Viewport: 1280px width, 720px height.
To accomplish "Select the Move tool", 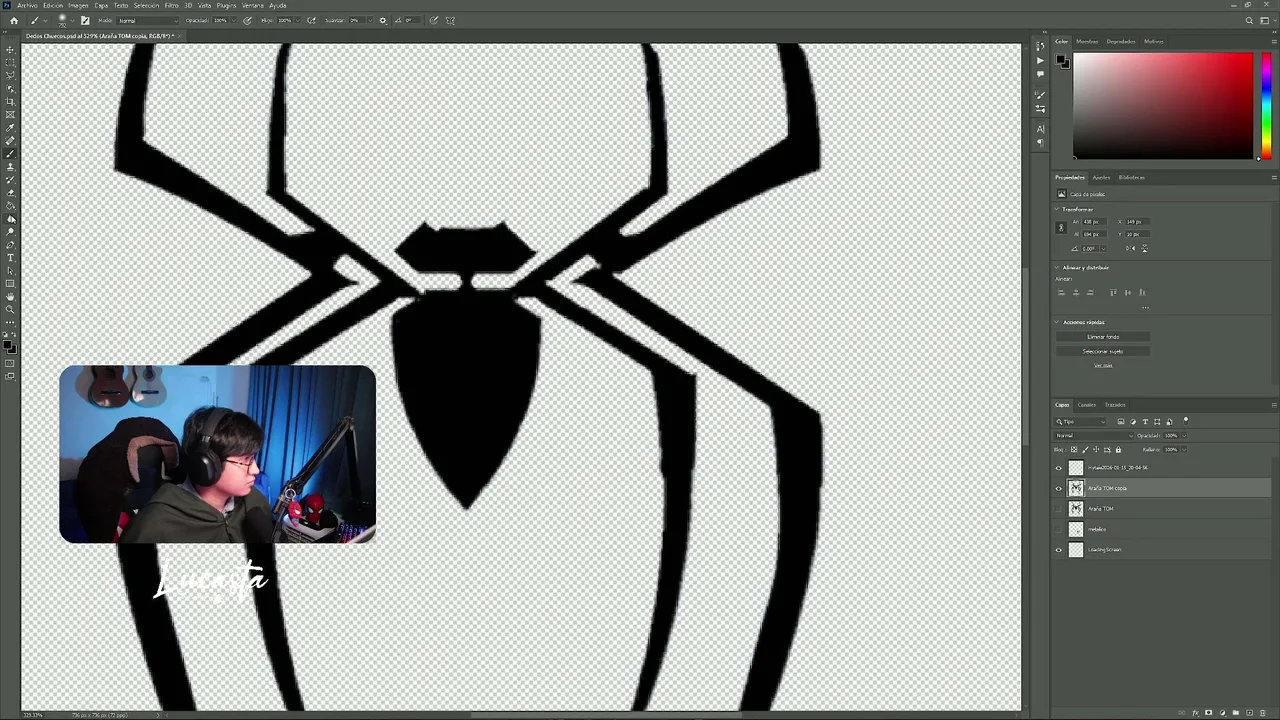I will tap(11, 49).
